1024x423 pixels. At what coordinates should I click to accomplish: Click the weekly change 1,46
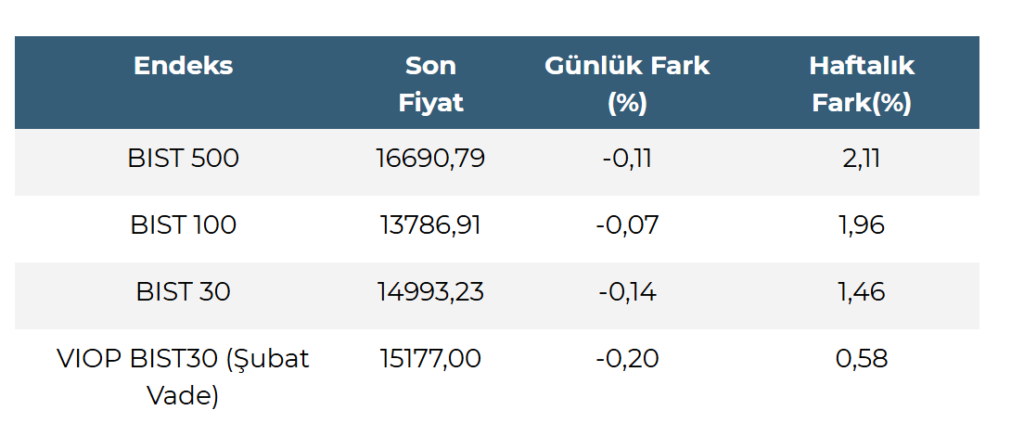pyautogui.click(x=862, y=292)
